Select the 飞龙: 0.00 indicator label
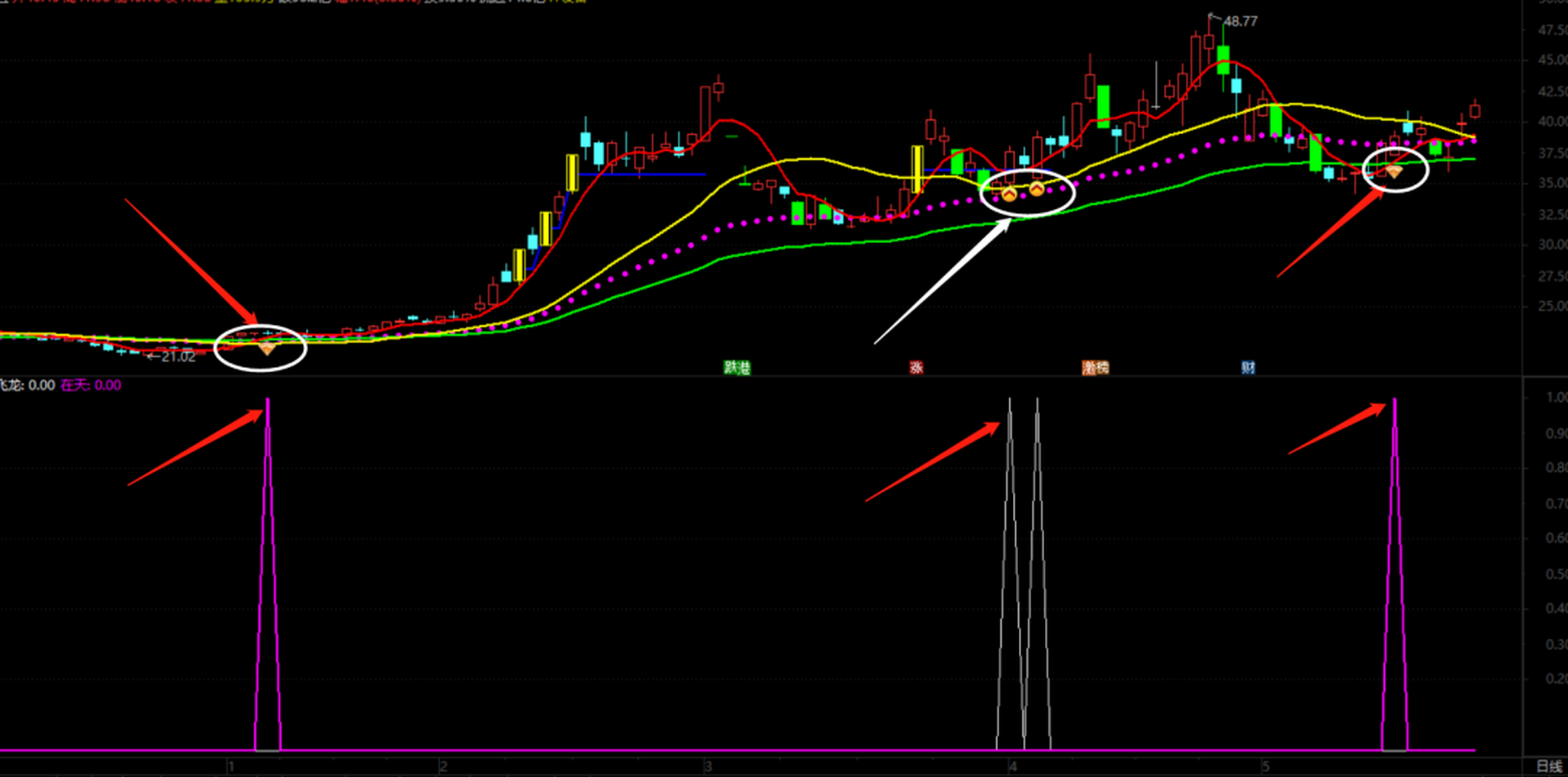Image resolution: width=1568 pixels, height=777 pixels. point(27,385)
